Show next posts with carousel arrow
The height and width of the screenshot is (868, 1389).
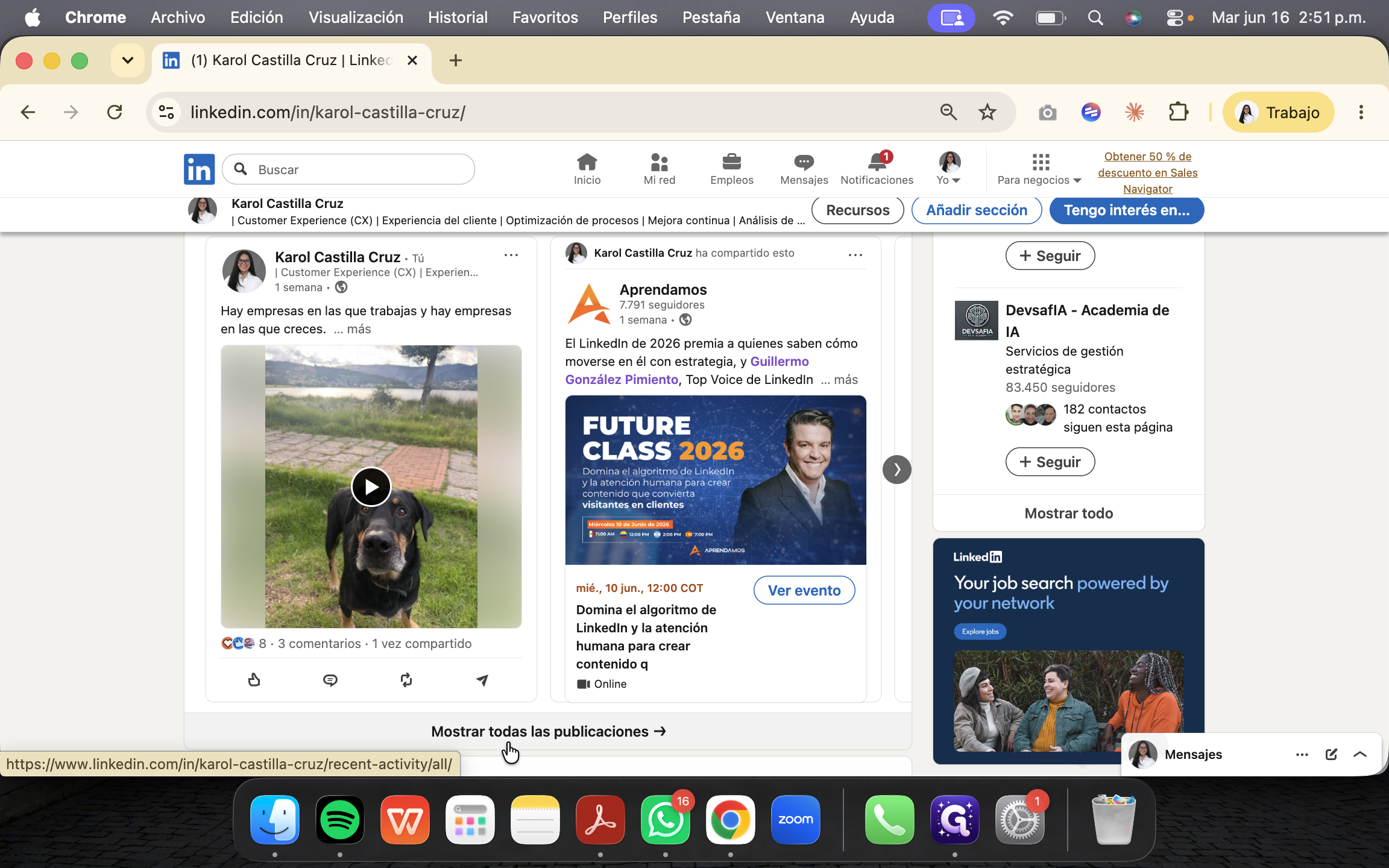click(x=896, y=469)
